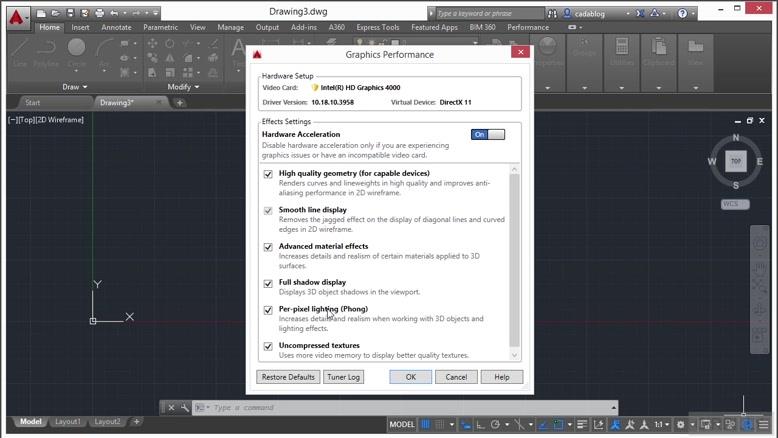This screenshot has height=438, width=778.
Task: Uncheck Full shadow display checkbox
Action: (x=268, y=283)
